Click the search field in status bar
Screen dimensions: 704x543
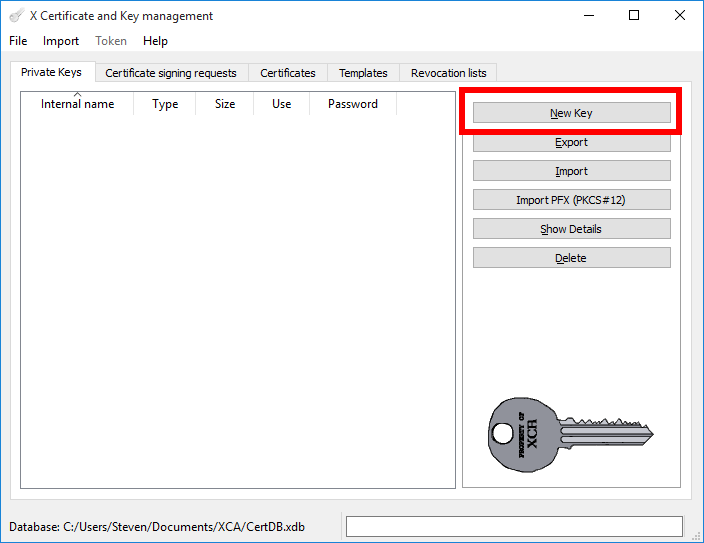pos(514,527)
